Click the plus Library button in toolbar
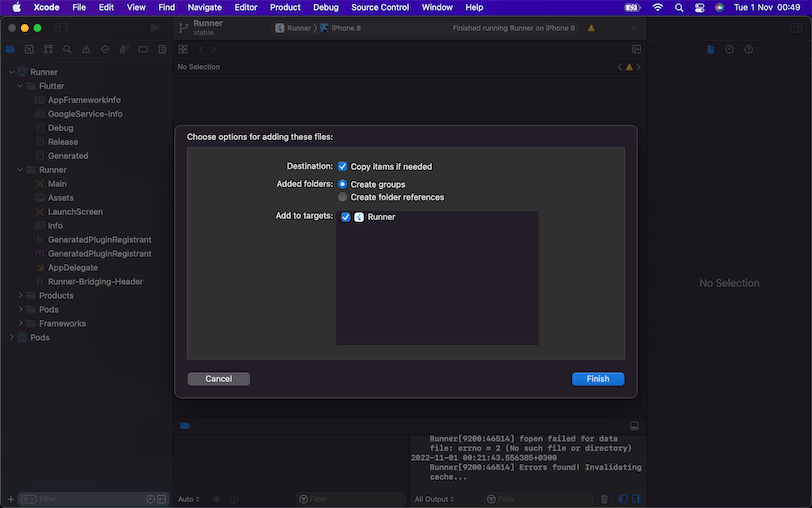 click(x=633, y=28)
